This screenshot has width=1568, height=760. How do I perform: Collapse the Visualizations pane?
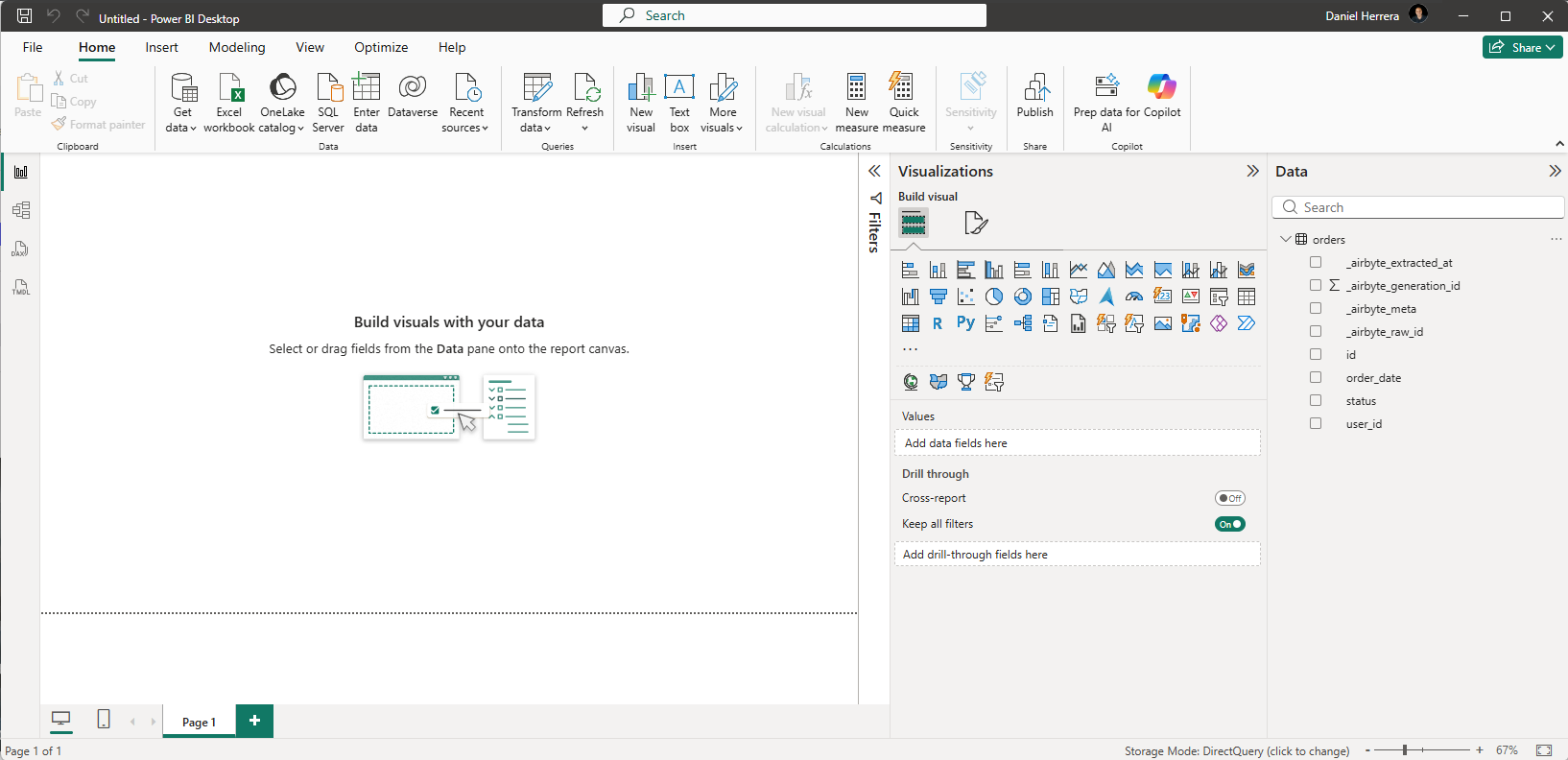(x=1252, y=171)
